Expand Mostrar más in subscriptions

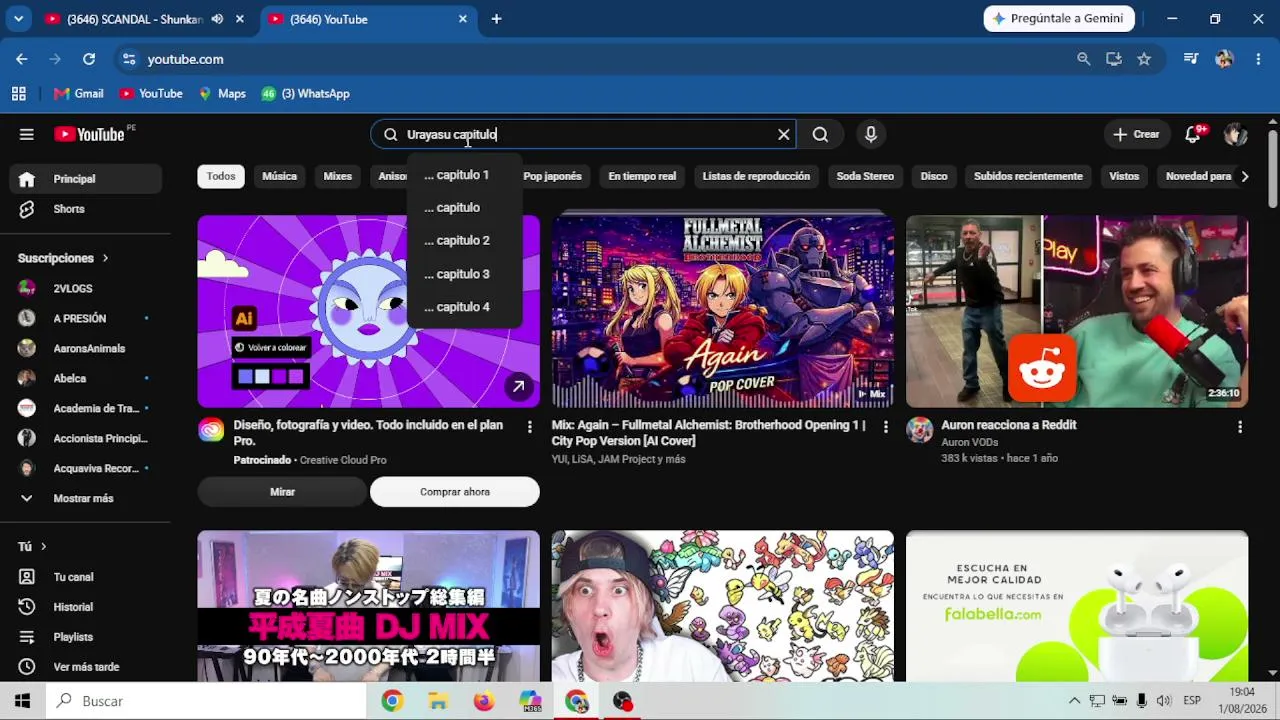pos(85,498)
